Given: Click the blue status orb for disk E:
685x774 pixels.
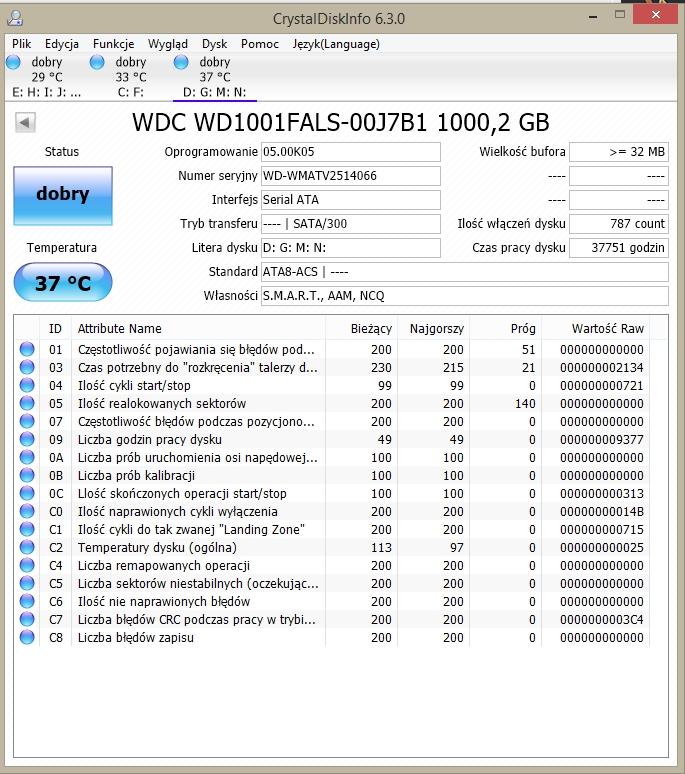Looking at the screenshot, I should tap(13, 62).
